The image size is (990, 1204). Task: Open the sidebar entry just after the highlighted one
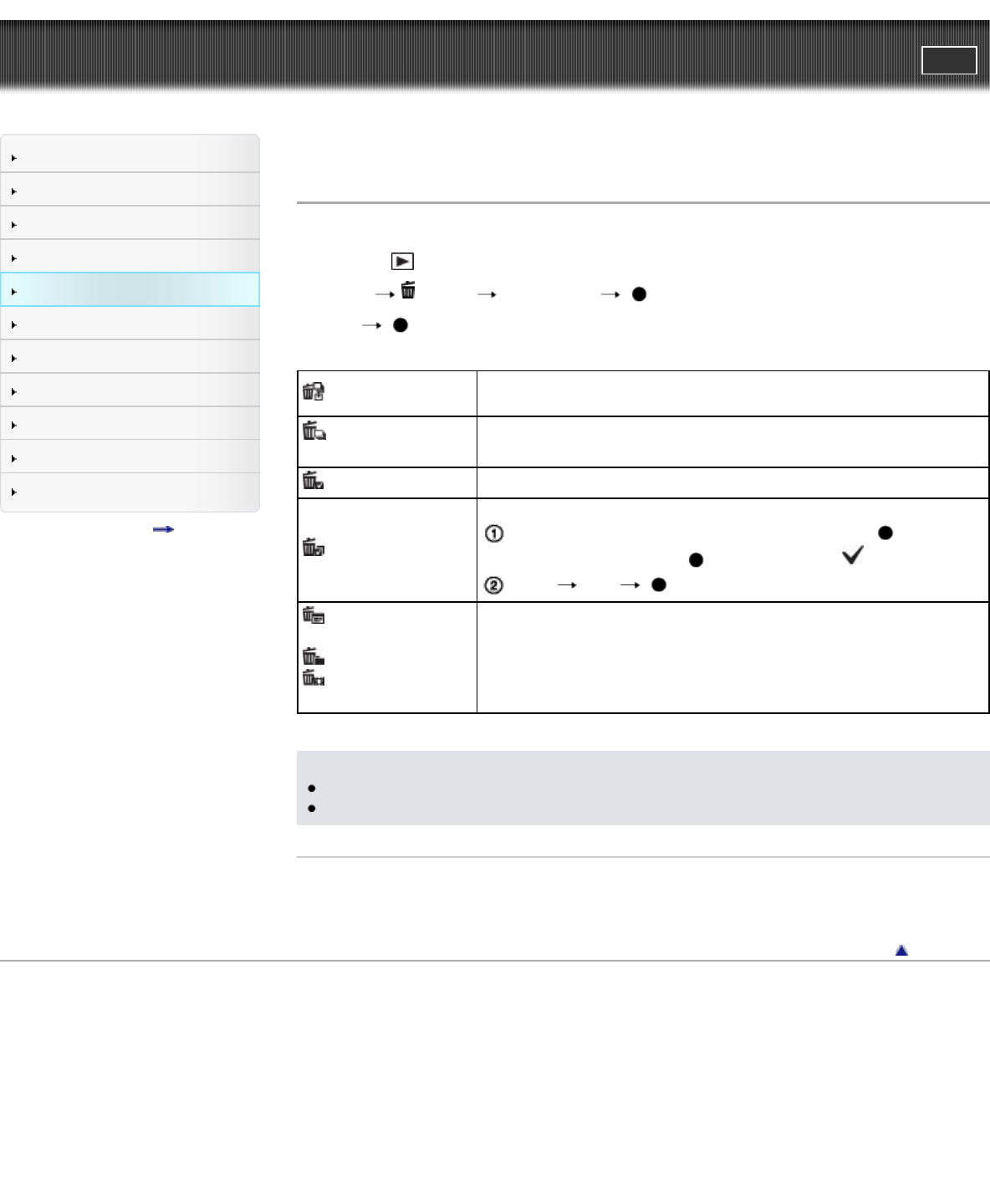130,324
